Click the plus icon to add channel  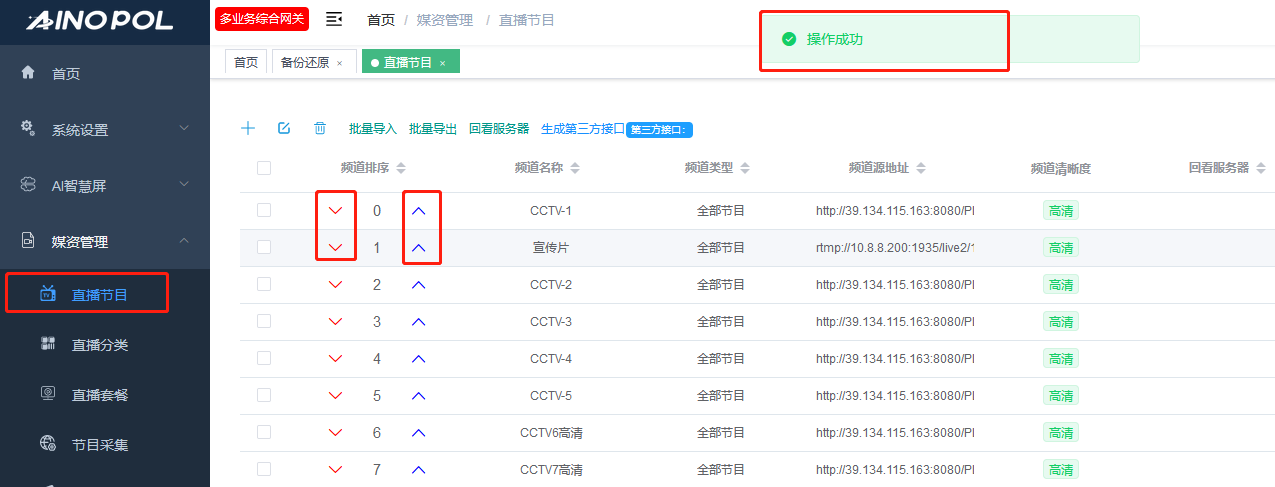coord(248,128)
